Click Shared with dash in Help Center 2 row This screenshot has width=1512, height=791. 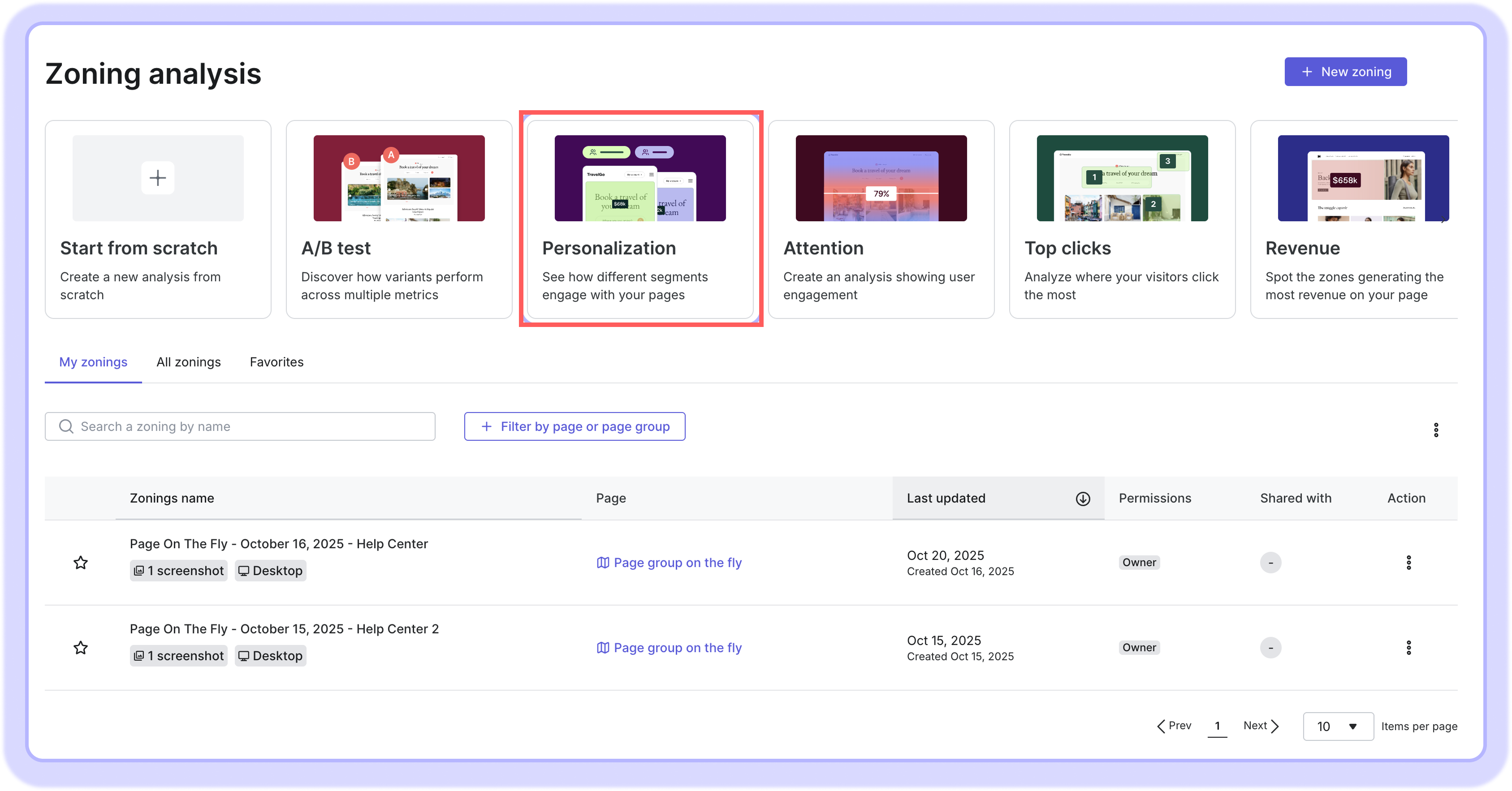(1270, 648)
